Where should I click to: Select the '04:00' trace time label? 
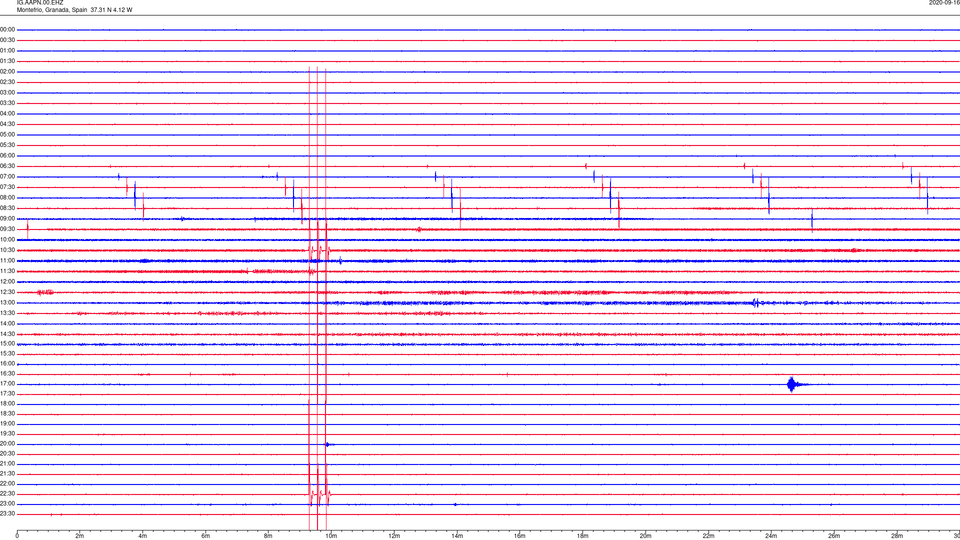pyautogui.click(x=7, y=113)
